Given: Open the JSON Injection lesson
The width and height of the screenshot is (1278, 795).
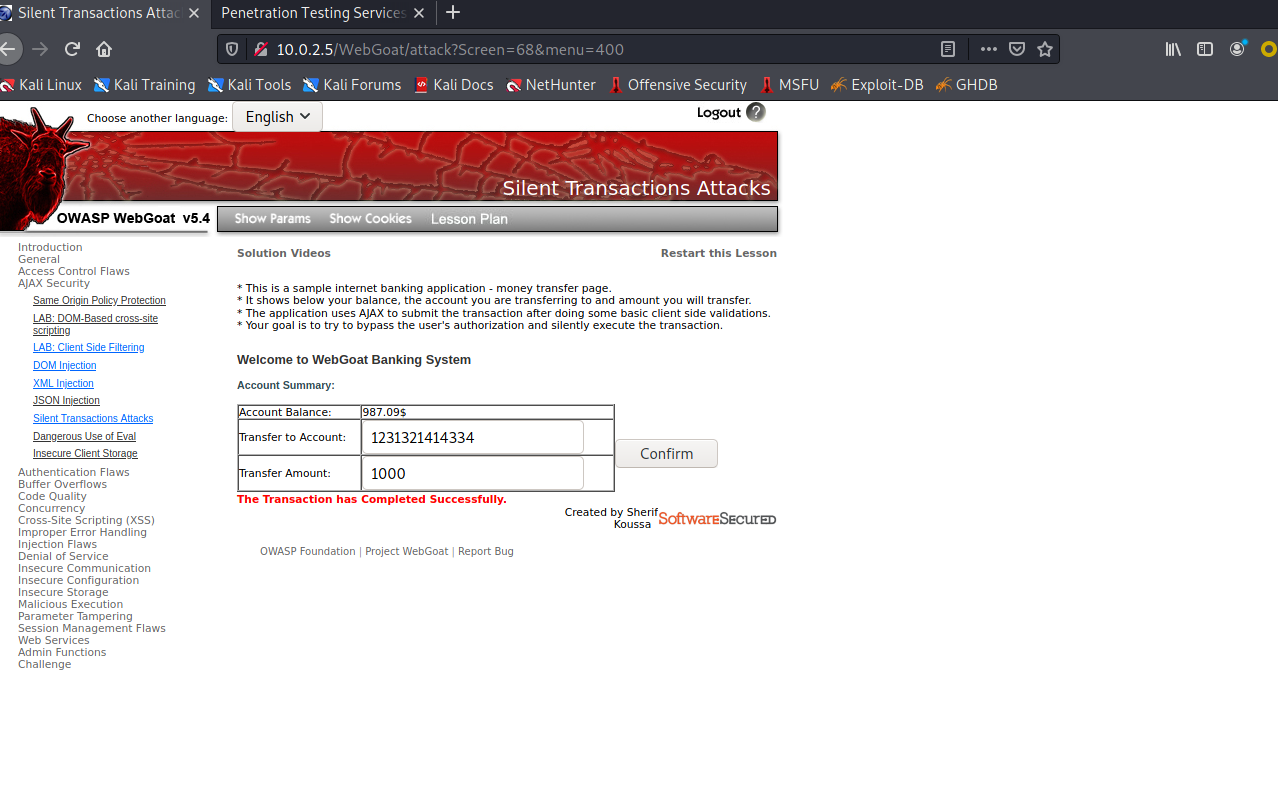Looking at the screenshot, I should coord(66,400).
